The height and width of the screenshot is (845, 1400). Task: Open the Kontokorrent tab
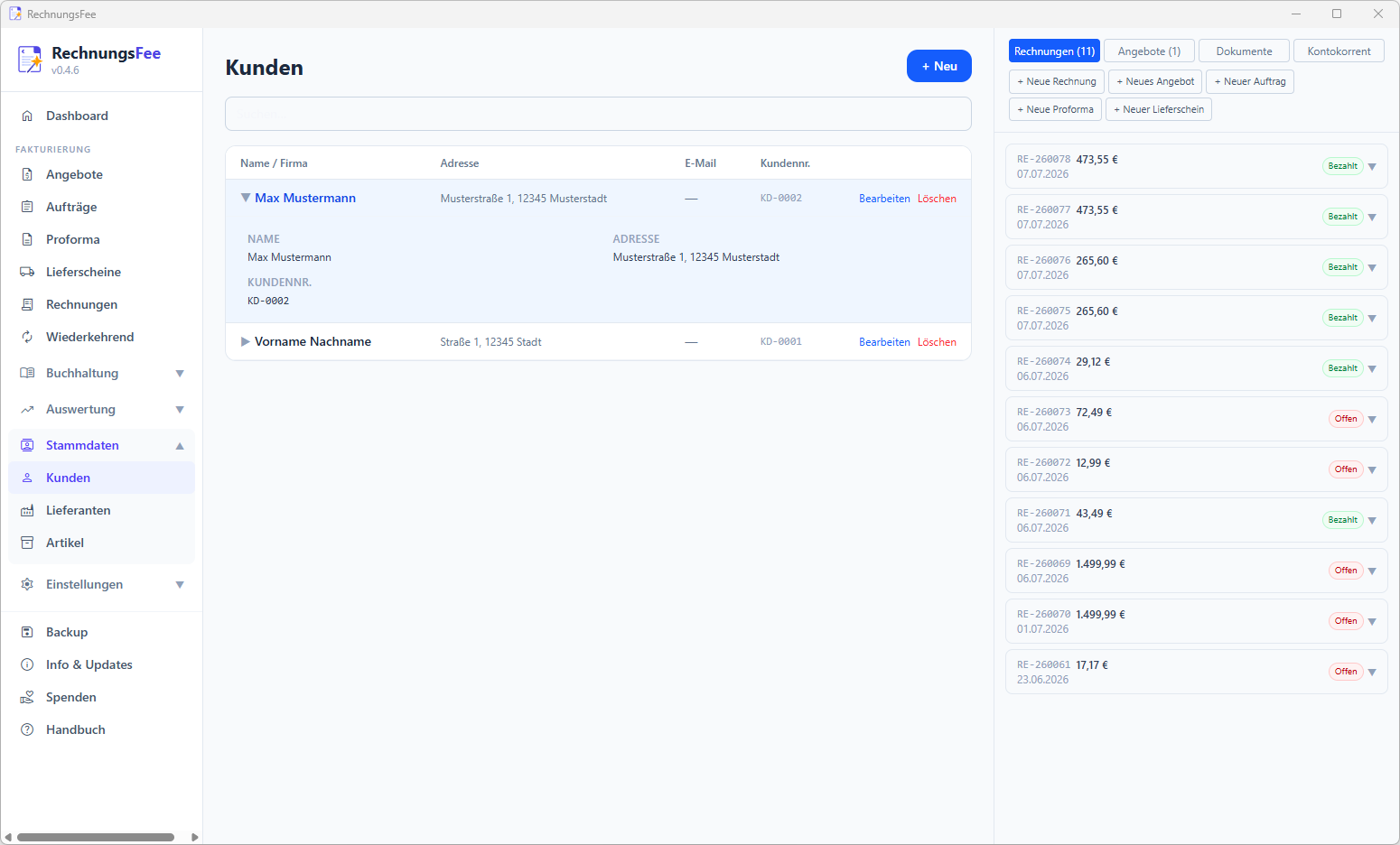click(1339, 51)
